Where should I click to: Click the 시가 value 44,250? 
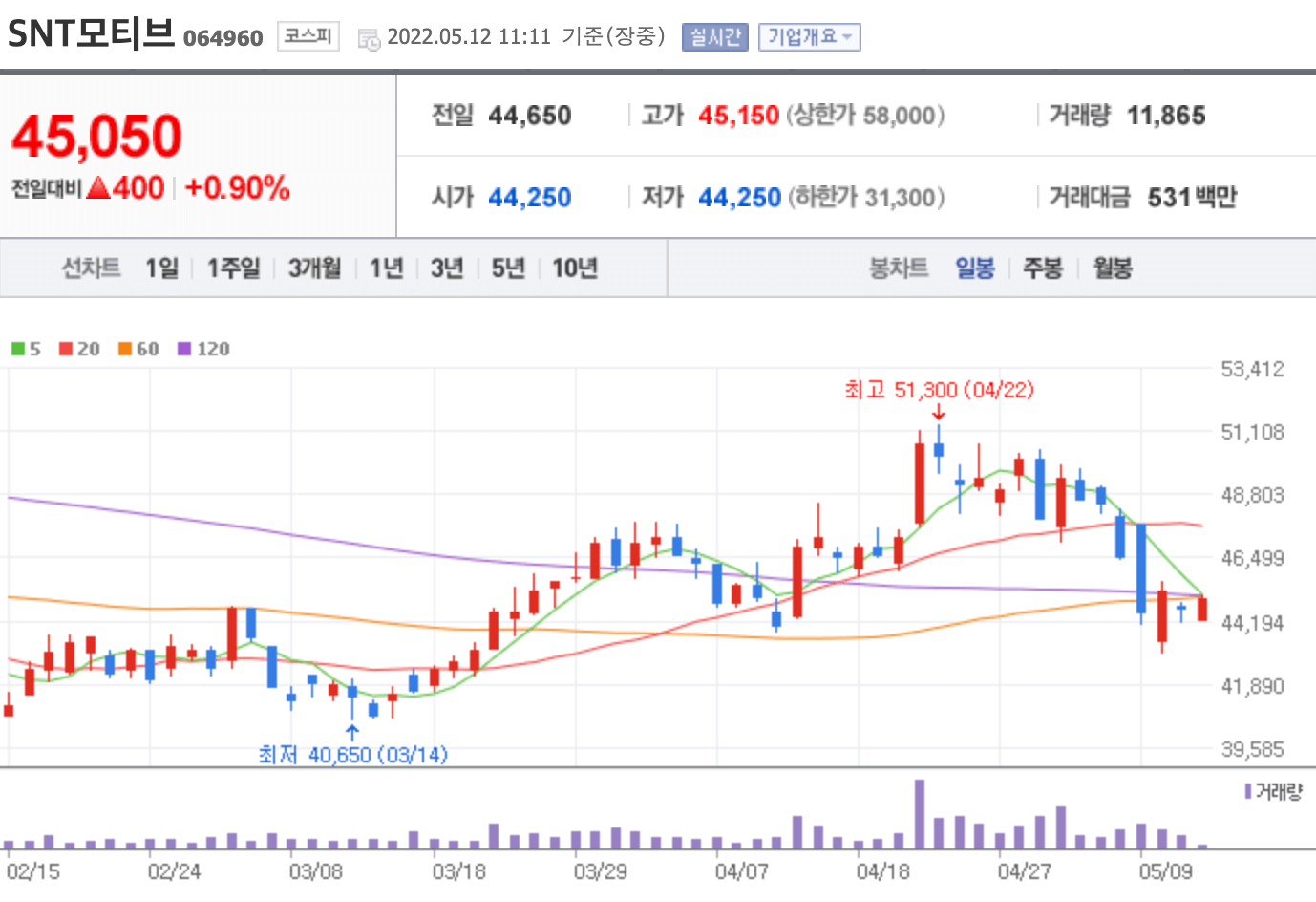[530, 198]
